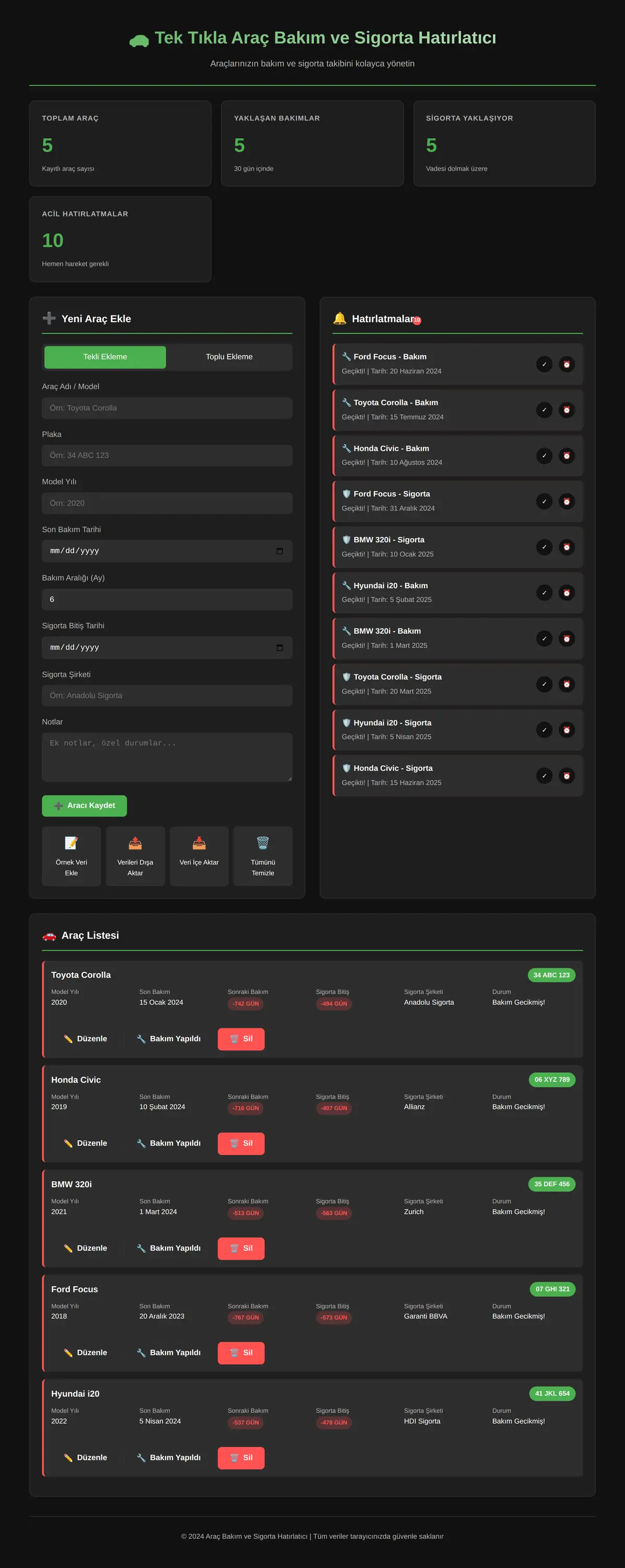625x1568 pixels.
Task: Focus the Model Yılı input
Action: [167, 503]
